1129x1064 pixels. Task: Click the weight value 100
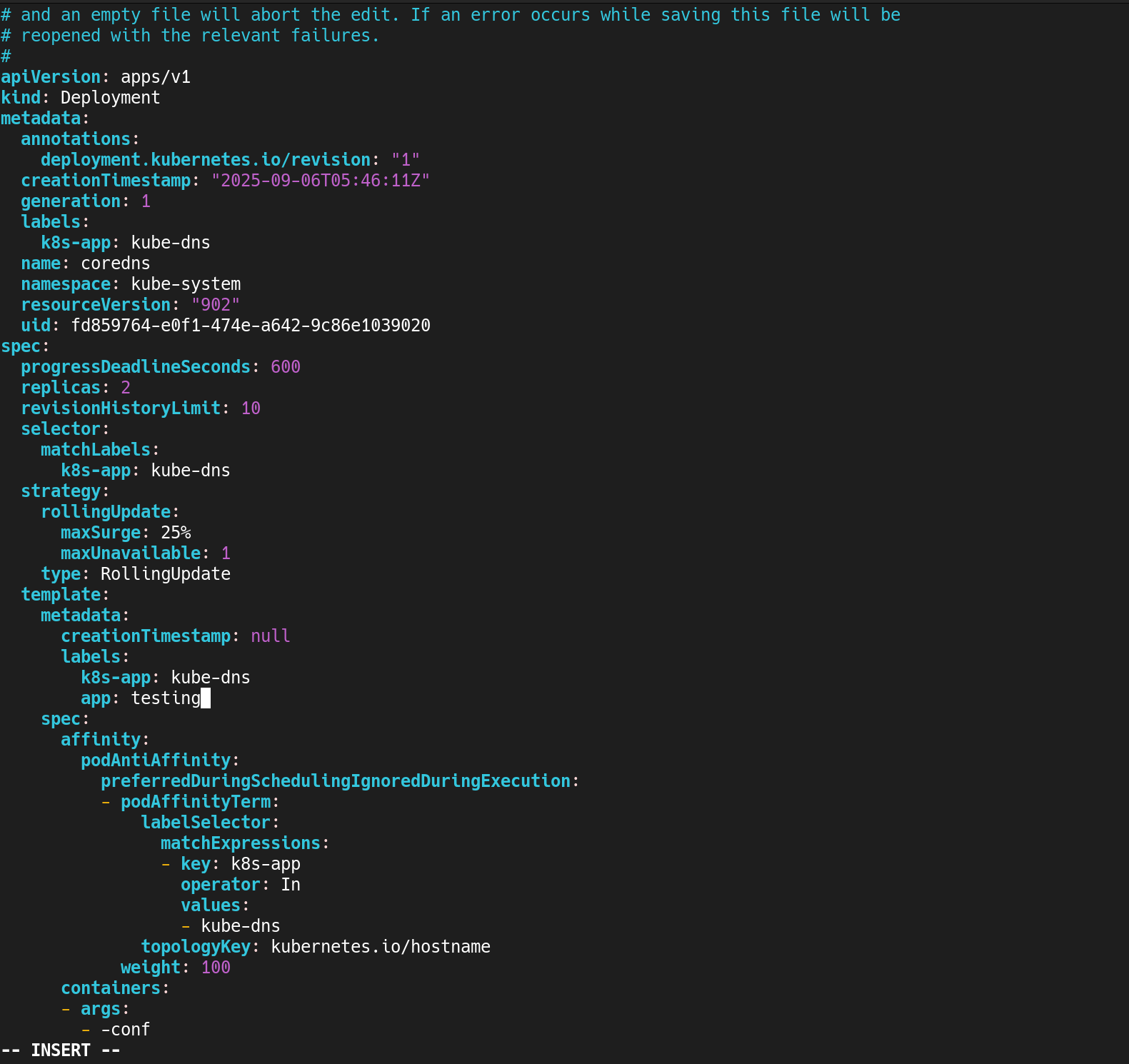[x=216, y=968]
